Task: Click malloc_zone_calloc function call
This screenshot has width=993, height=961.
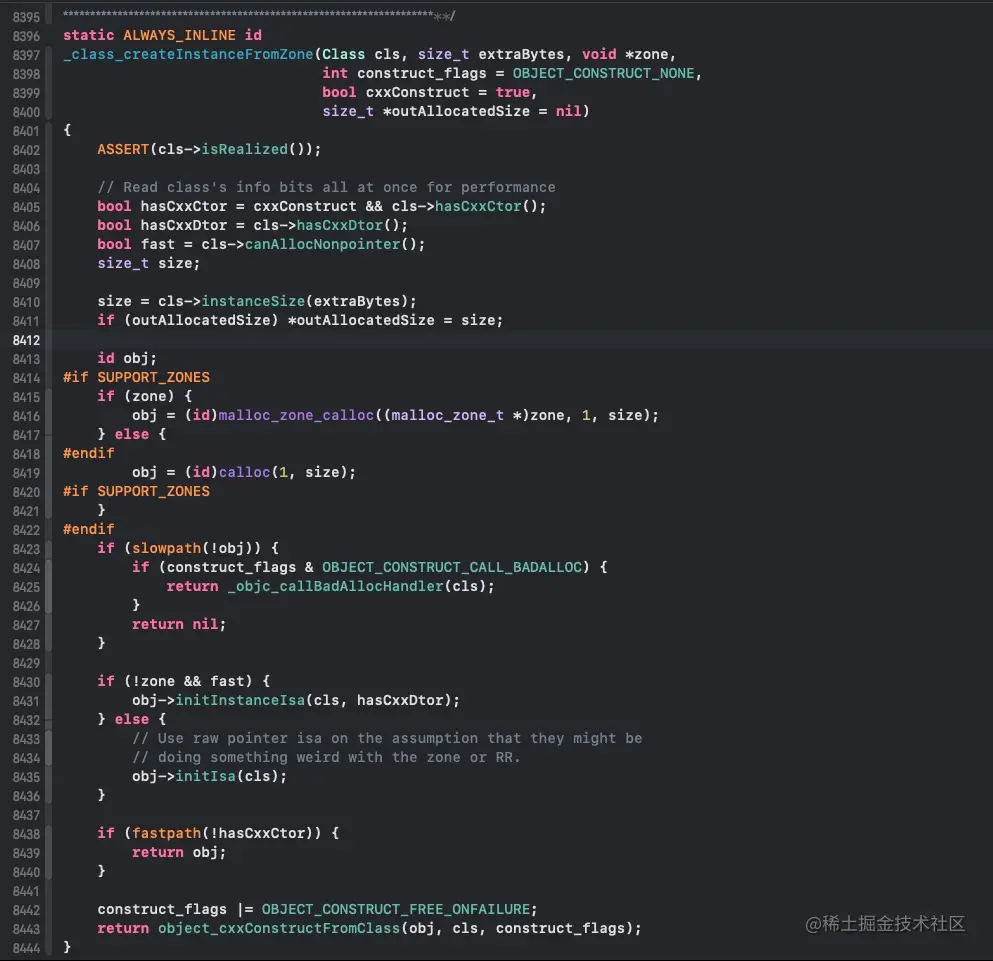Action: click(x=296, y=416)
